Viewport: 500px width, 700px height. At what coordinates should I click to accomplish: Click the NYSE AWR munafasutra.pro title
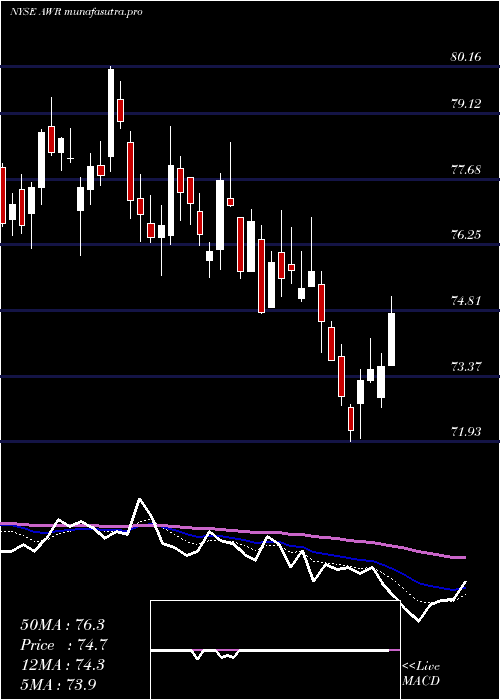[x=76, y=12]
